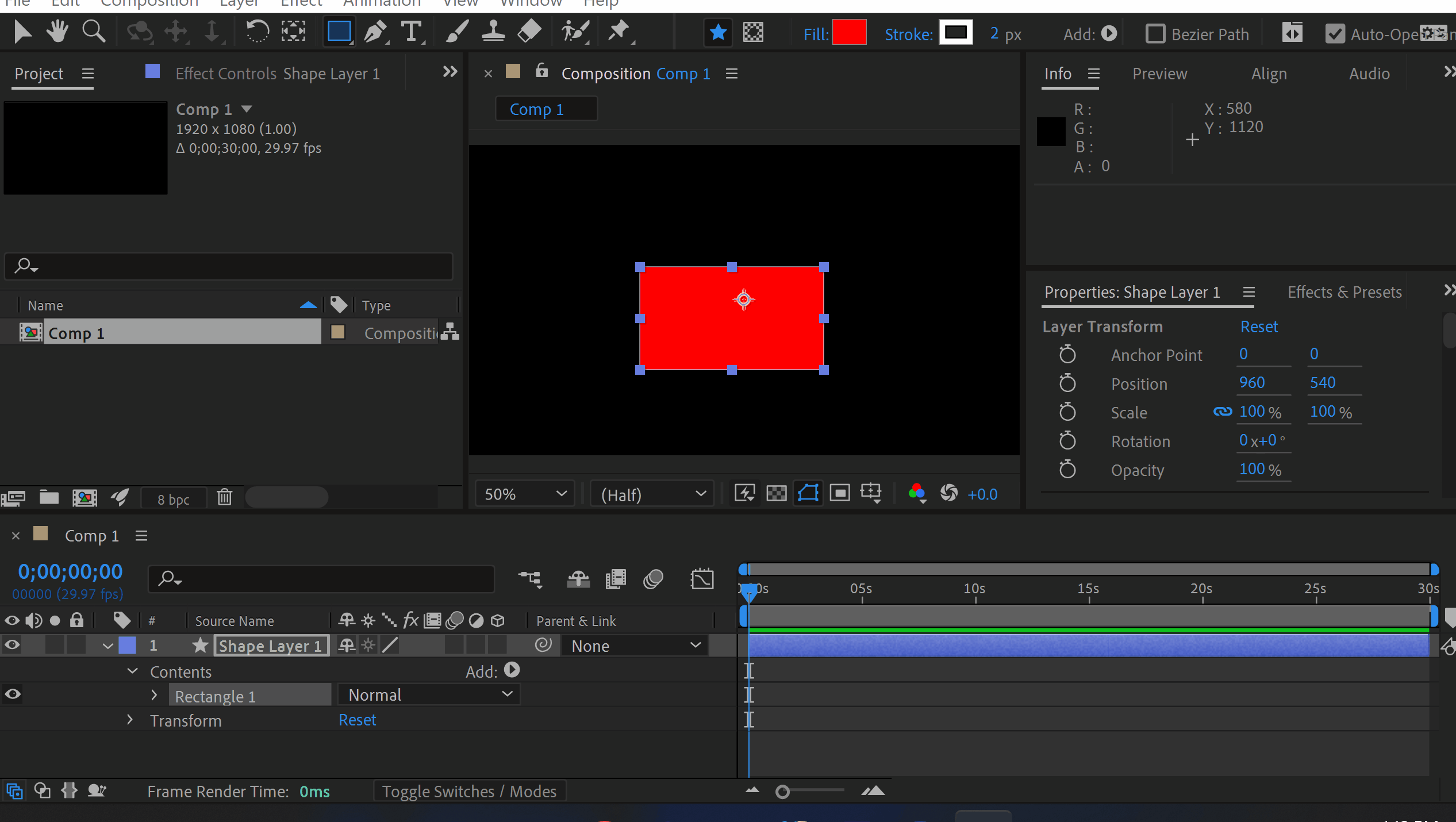Screen dimensions: 1456x822
Task: Switch to the Effects & Presets tab
Action: coord(1344,292)
